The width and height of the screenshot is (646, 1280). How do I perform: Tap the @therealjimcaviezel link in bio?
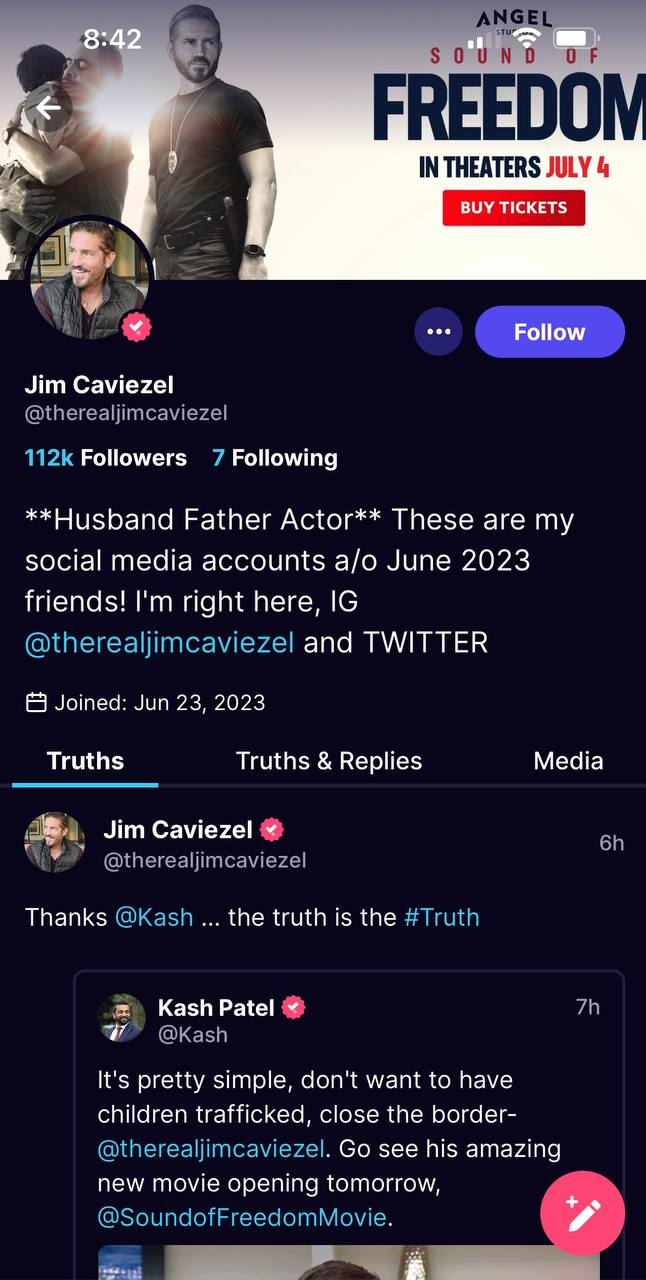(159, 642)
